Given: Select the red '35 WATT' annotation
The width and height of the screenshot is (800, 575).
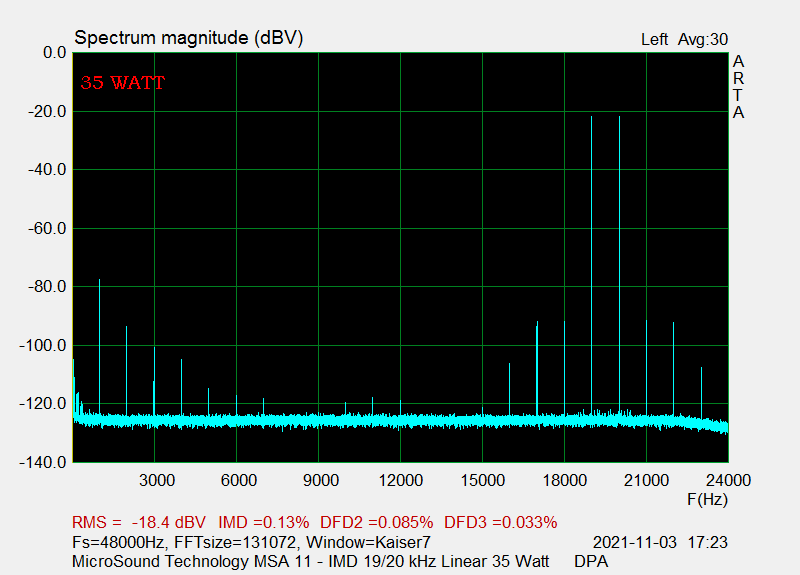Looking at the screenshot, I should (x=122, y=83).
